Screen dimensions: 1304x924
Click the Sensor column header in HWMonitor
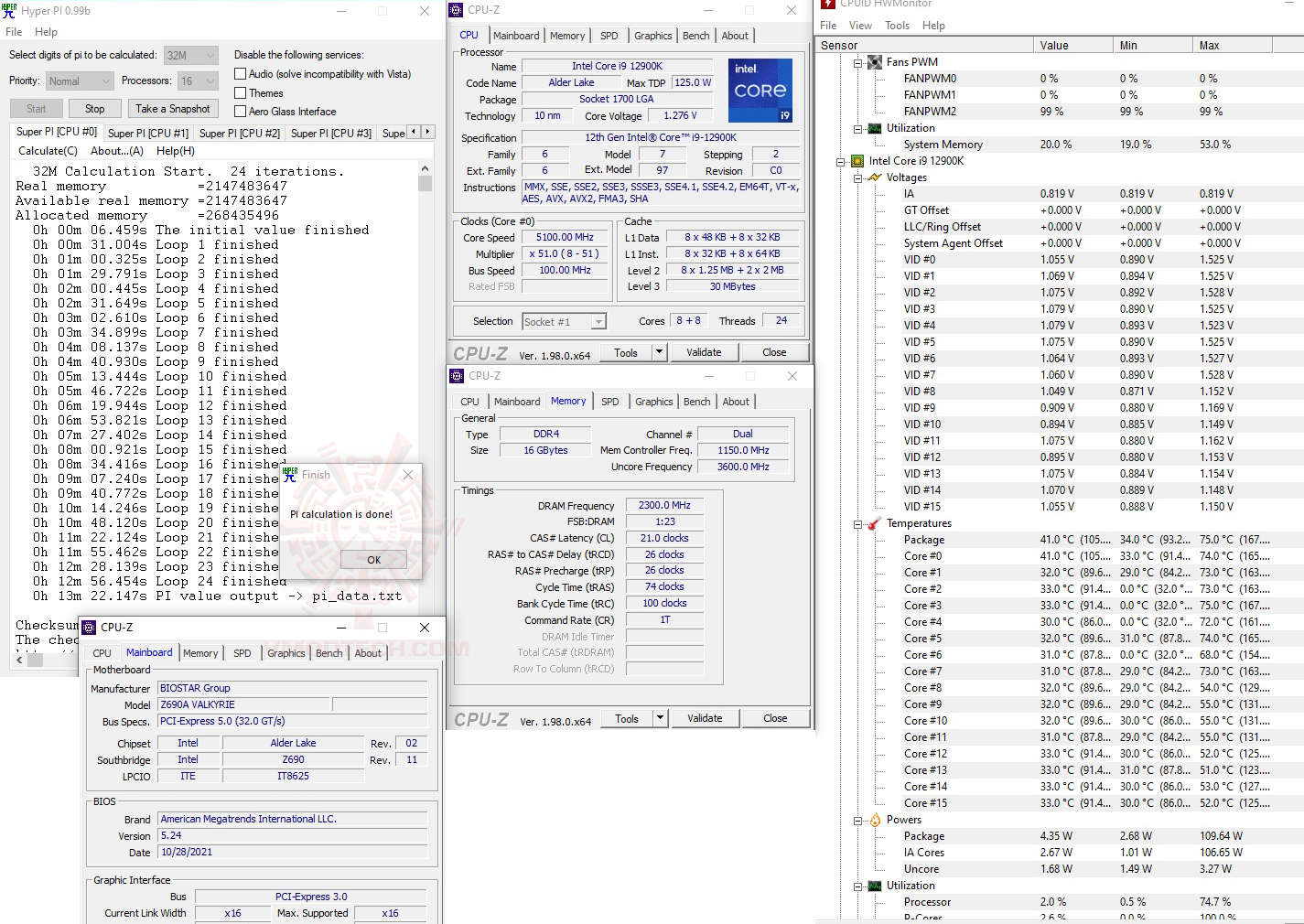[x=925, y=45]
